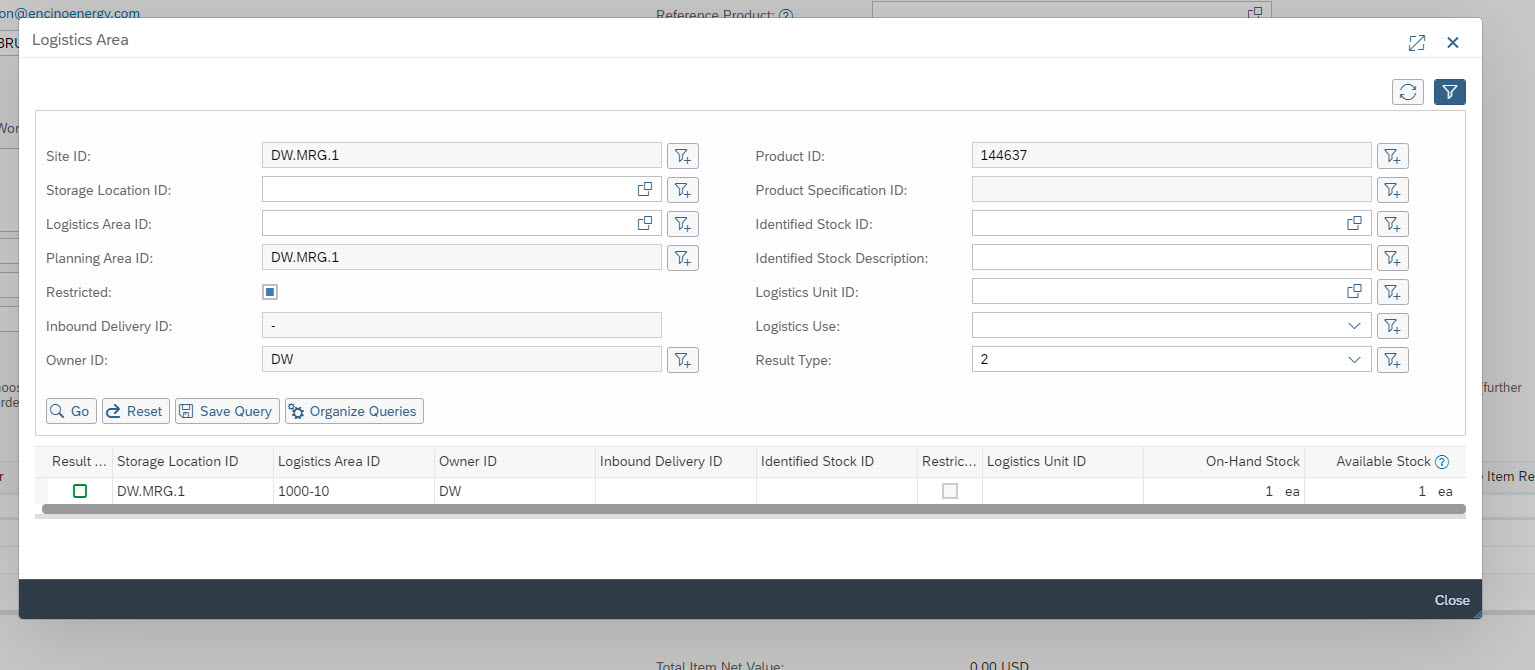Expand the Logistics Area dialog to full screen
Viewport: 1535px width, 670px height.
click(1416, 42)
